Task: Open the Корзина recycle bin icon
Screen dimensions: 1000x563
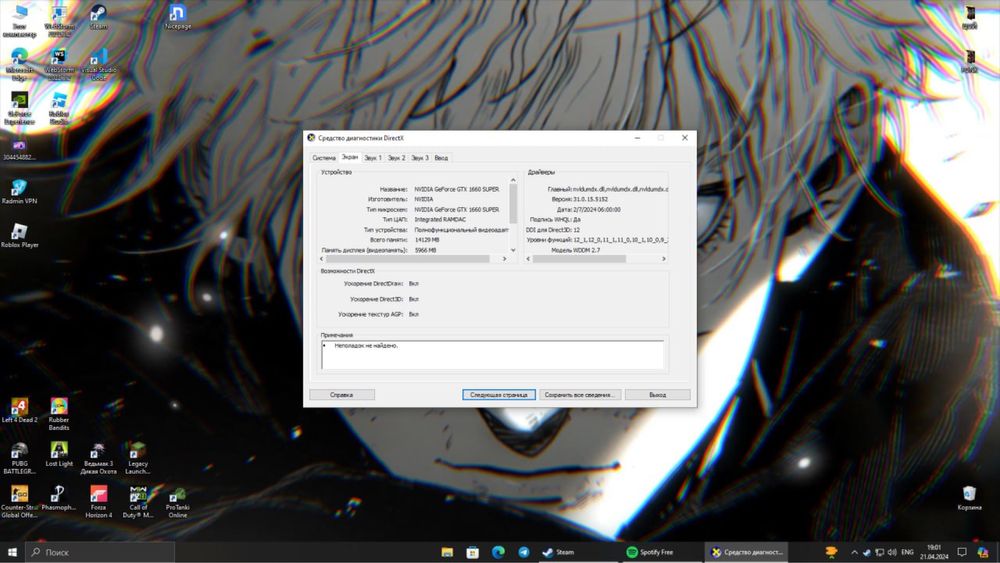Action: click(x=969, y=499)
